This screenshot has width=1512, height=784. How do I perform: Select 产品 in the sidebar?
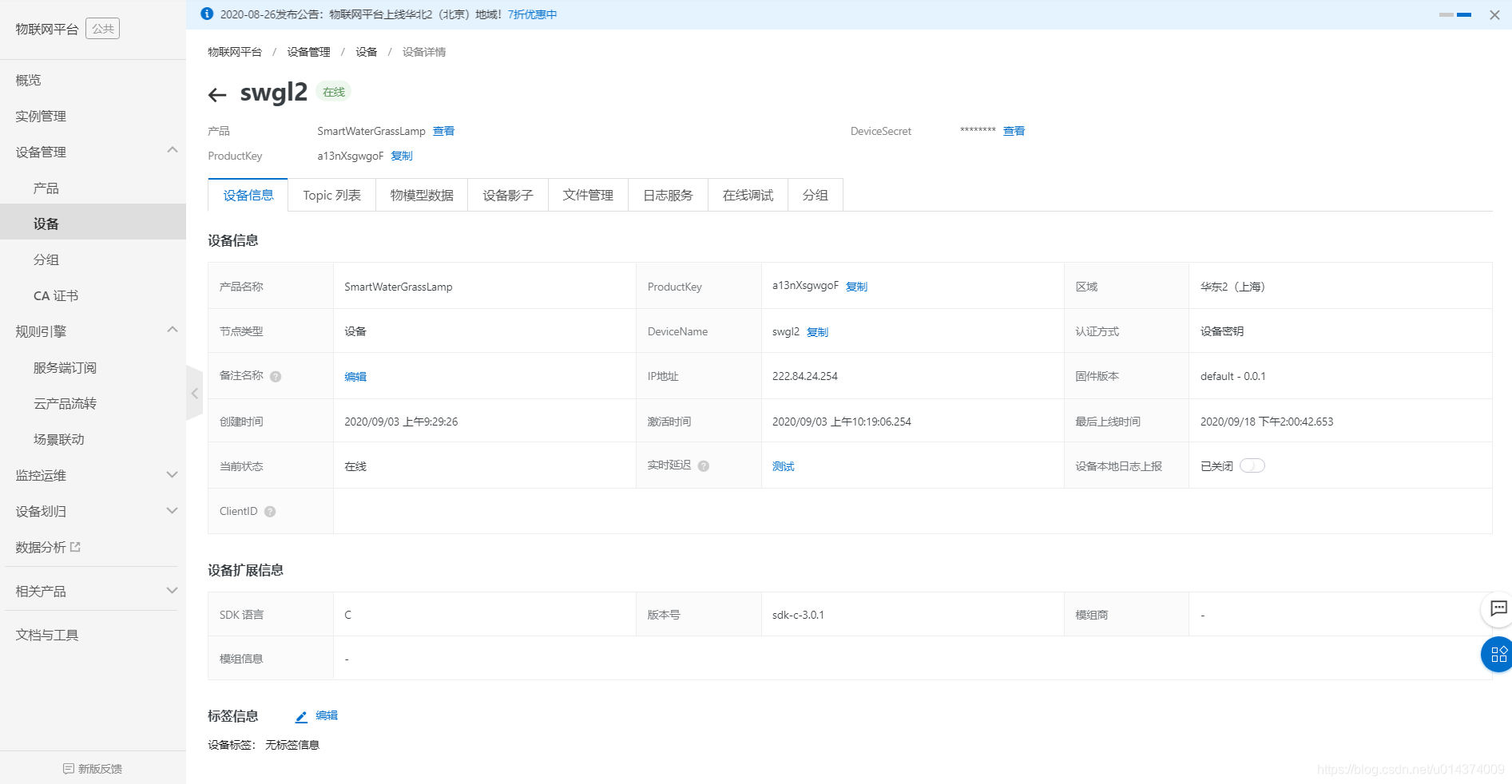(x=93, y=188)
